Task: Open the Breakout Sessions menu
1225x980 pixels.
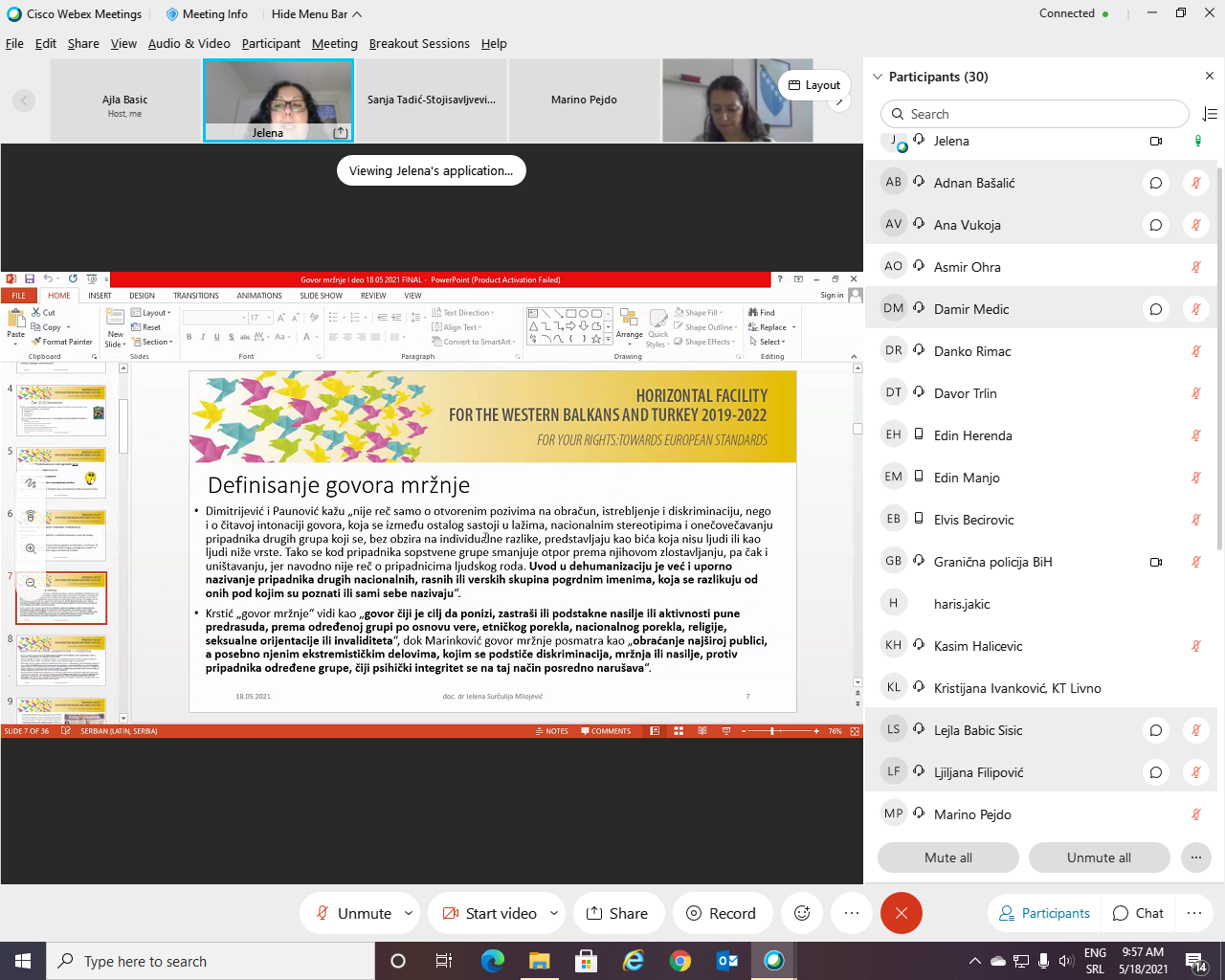Action: [419, 44]
